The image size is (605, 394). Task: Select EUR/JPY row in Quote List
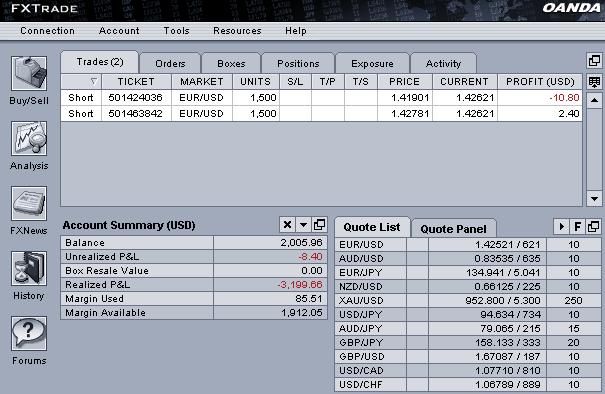pos(468,272)
